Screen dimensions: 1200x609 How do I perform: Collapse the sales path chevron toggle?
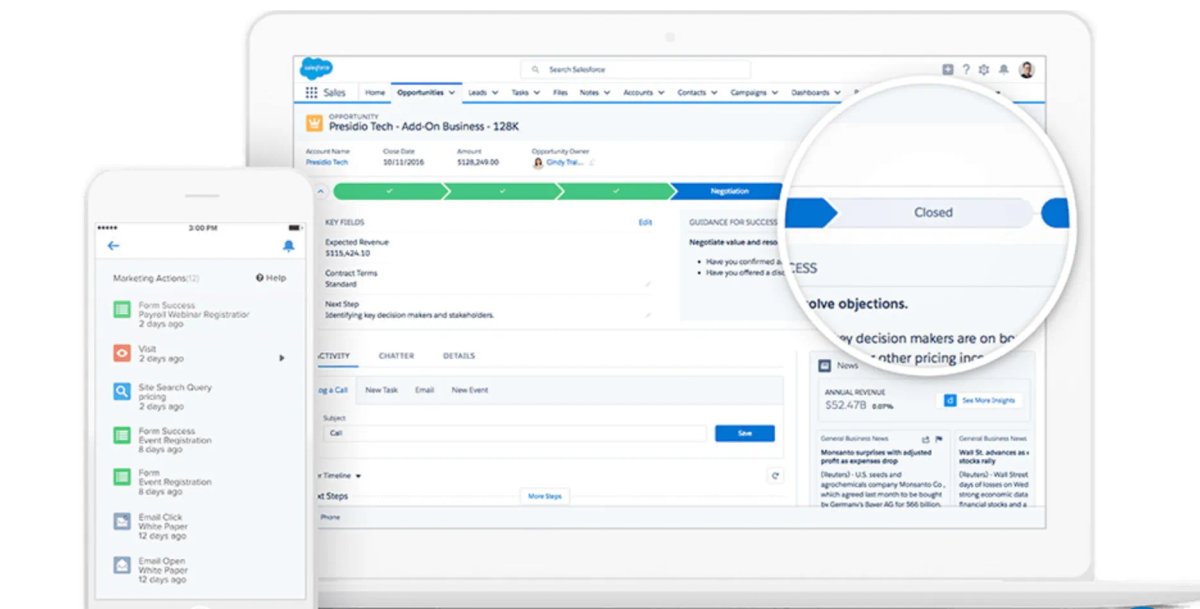[319, 191]
